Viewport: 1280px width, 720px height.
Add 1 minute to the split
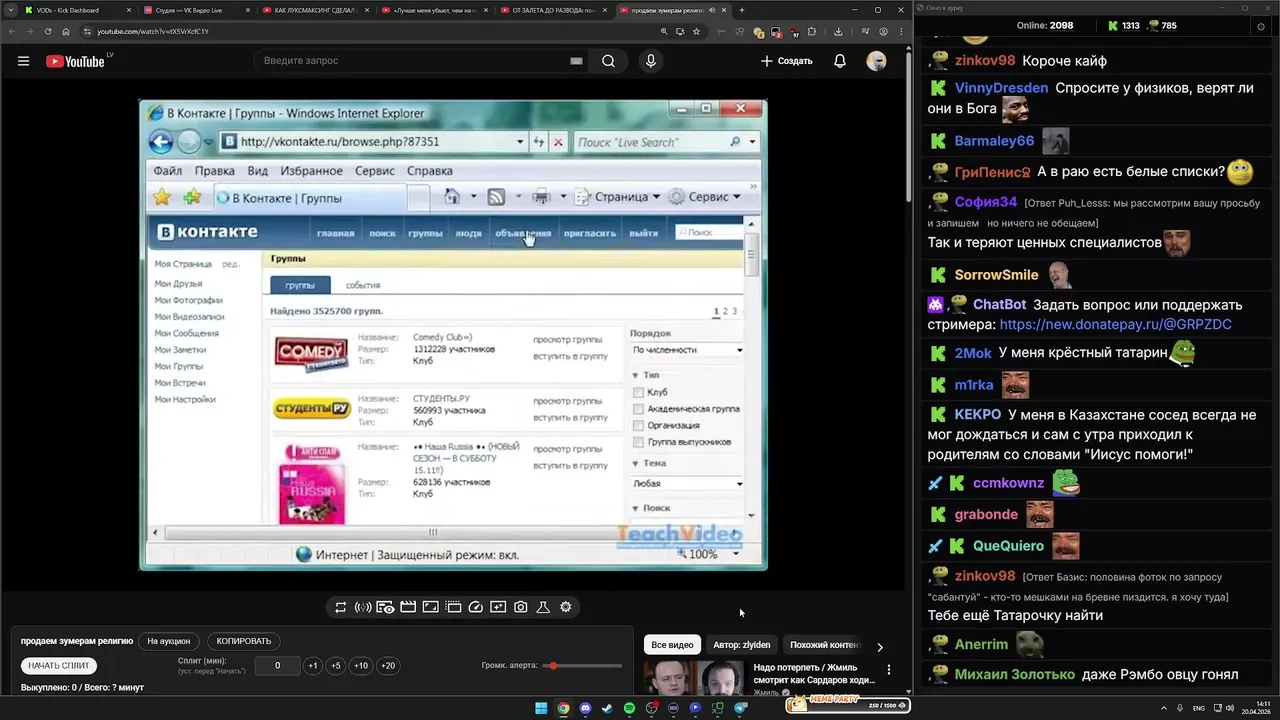pyautogui.click(x=313, y=666)
